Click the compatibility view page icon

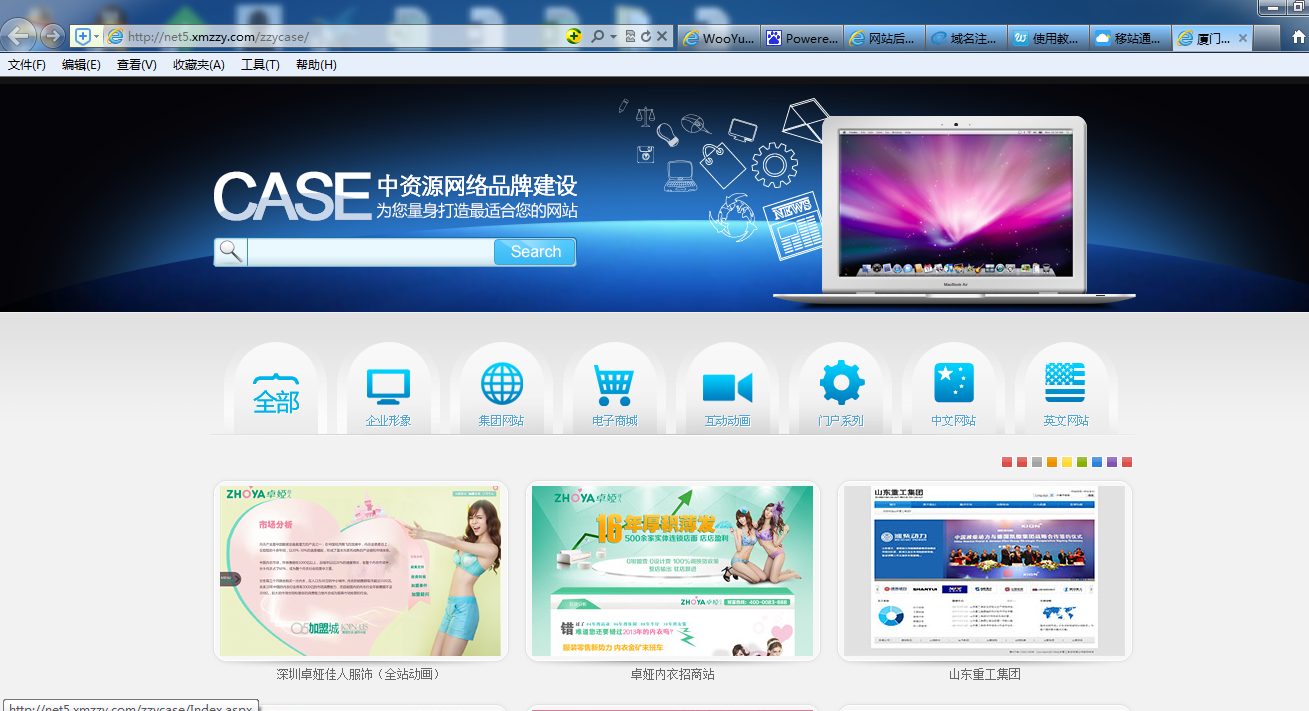tap(630, 37)
